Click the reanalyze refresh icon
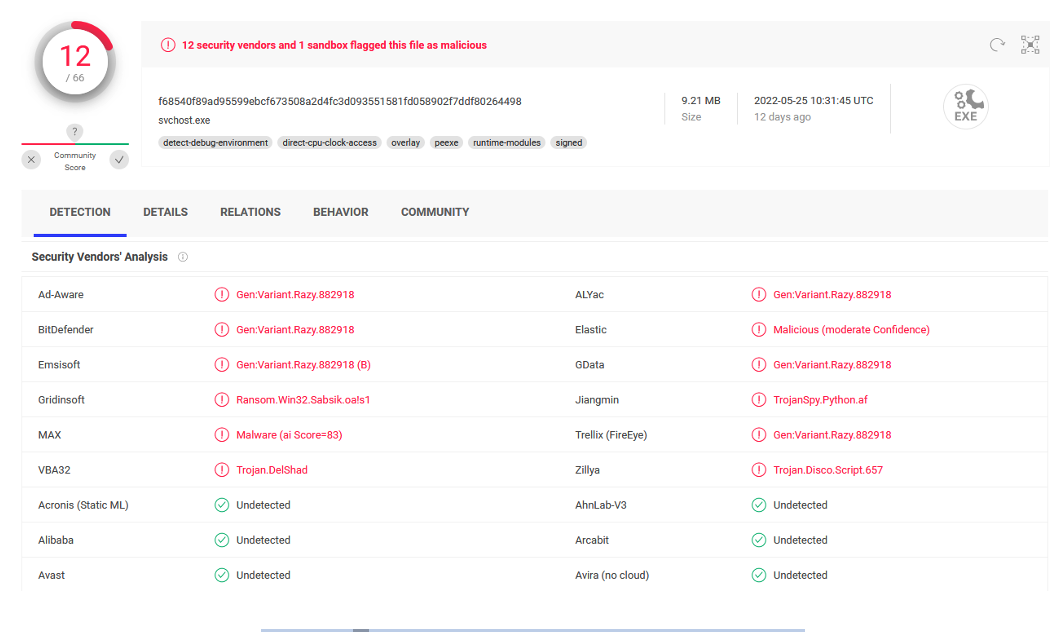This screenshot has height=632, width=1057. [x=997, y=44]
